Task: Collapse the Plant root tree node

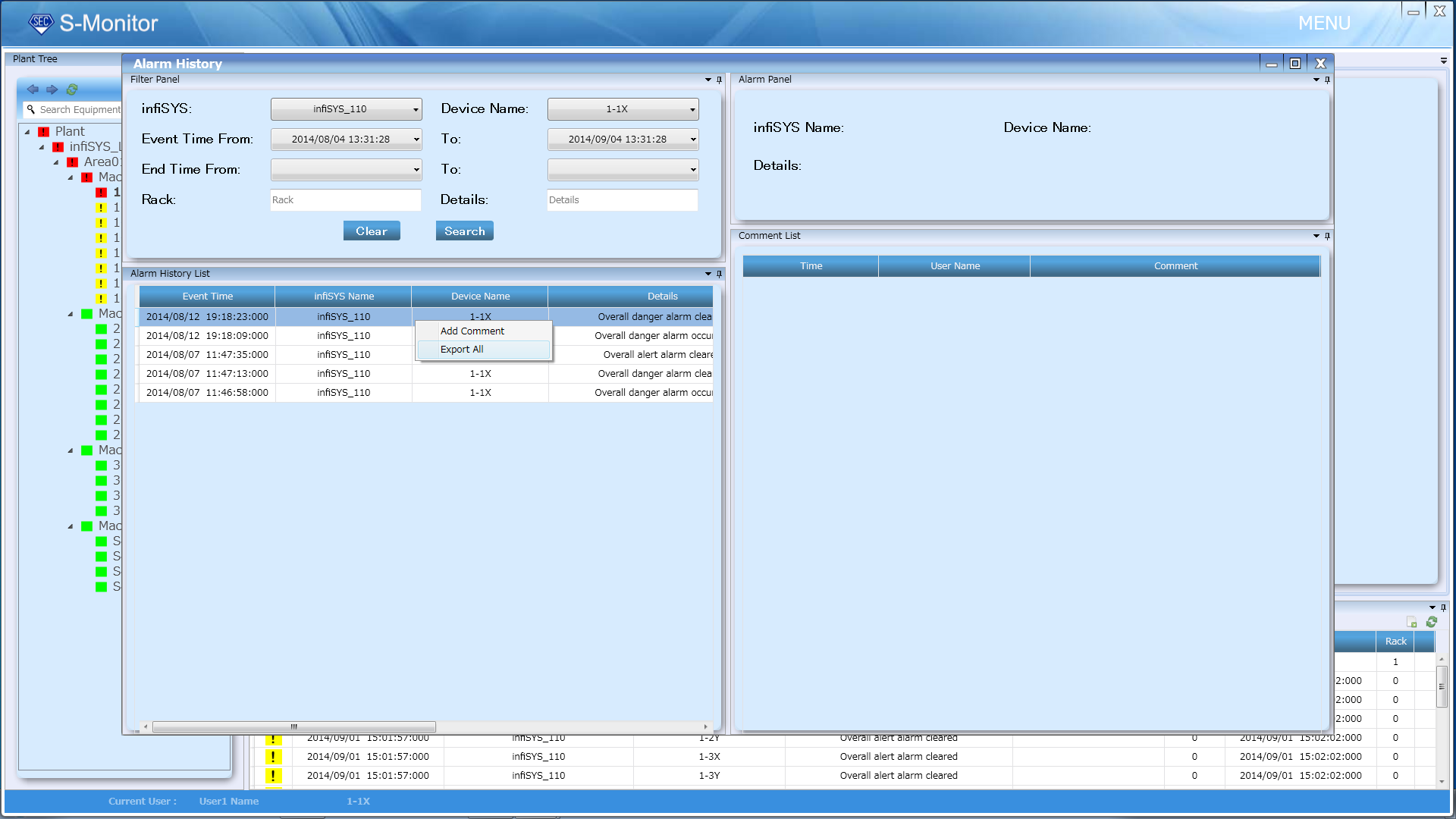Action: click(x=27, y=132)
